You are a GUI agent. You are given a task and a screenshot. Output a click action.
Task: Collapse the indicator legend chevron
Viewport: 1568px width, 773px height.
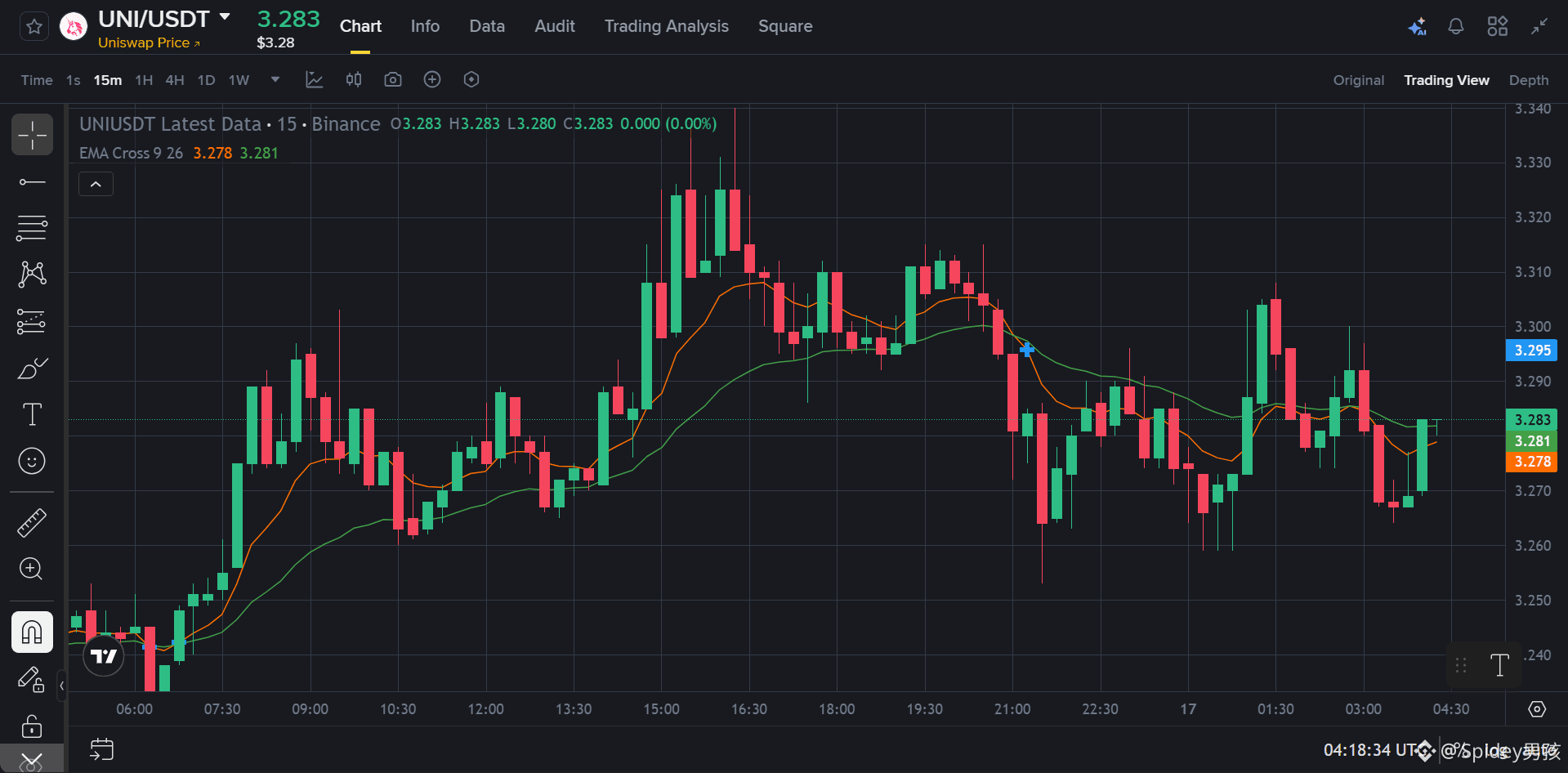click(x=96, y=184)
